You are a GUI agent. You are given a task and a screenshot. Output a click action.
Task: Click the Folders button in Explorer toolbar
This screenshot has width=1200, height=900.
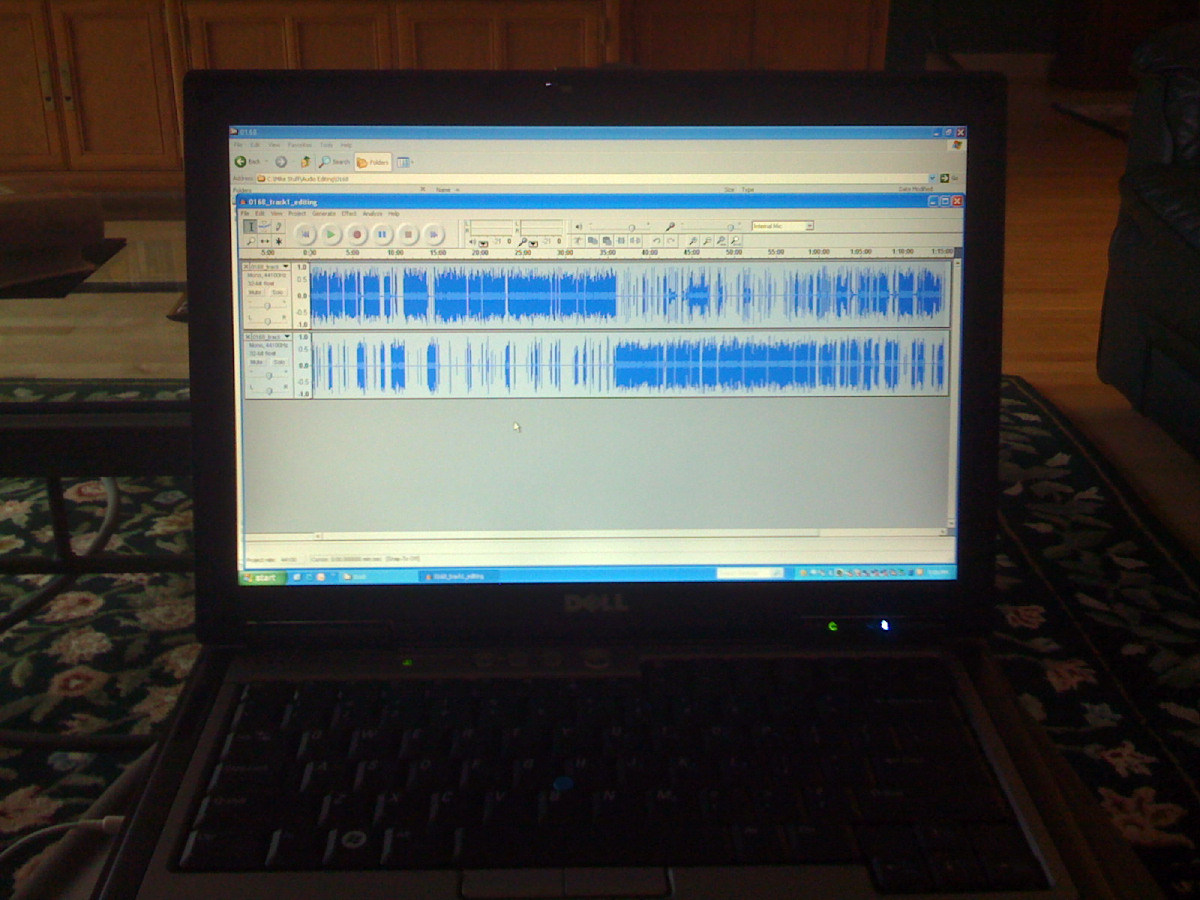click(x=373, y=162)
